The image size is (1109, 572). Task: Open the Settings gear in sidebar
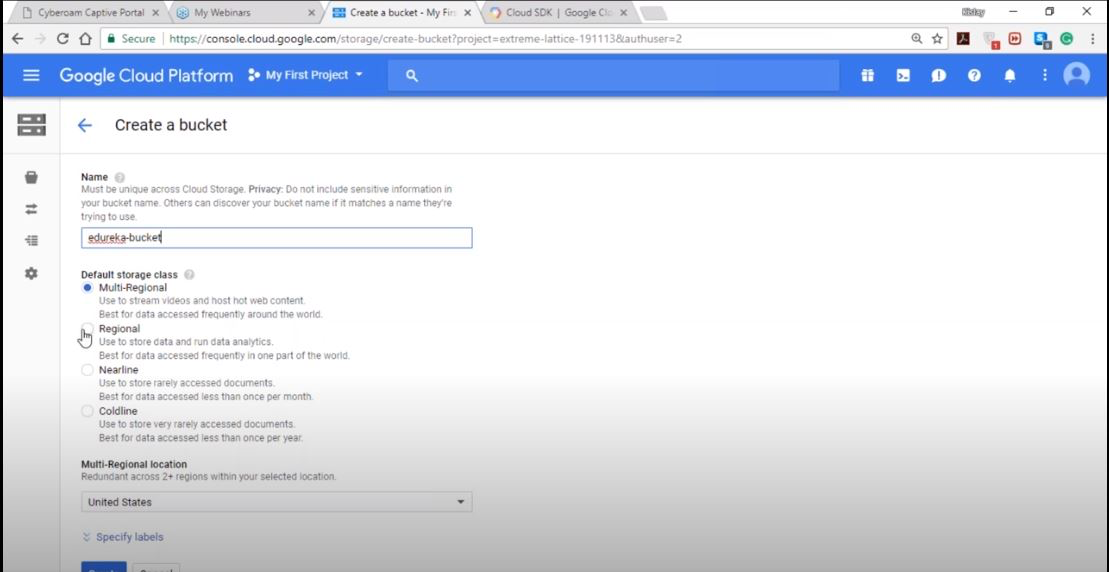tap(31, 273)
